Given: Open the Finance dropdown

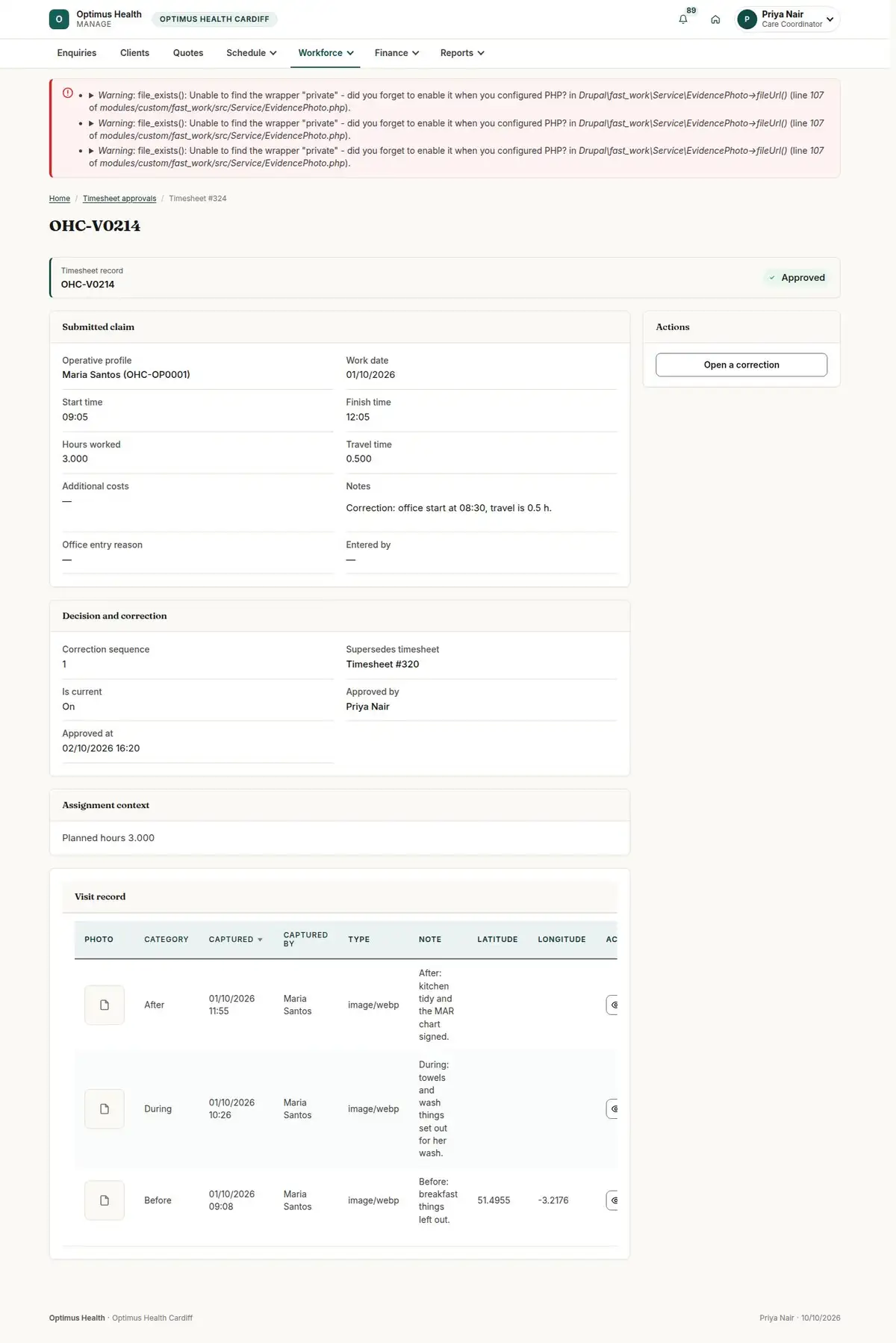Looking at the screenshot, I should (x=396, y=53).
